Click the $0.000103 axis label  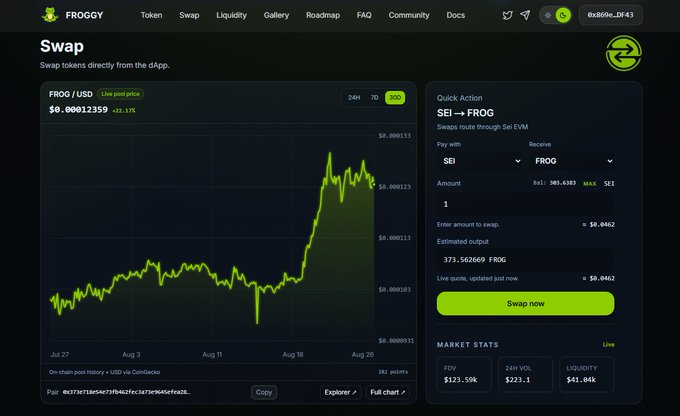coord(394,289)
